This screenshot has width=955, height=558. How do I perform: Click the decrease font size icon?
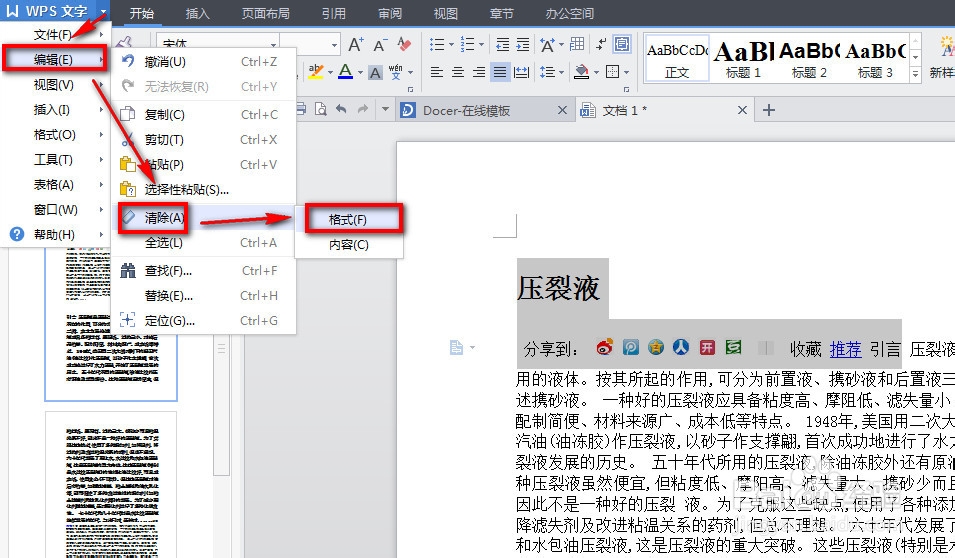(379, 44)
